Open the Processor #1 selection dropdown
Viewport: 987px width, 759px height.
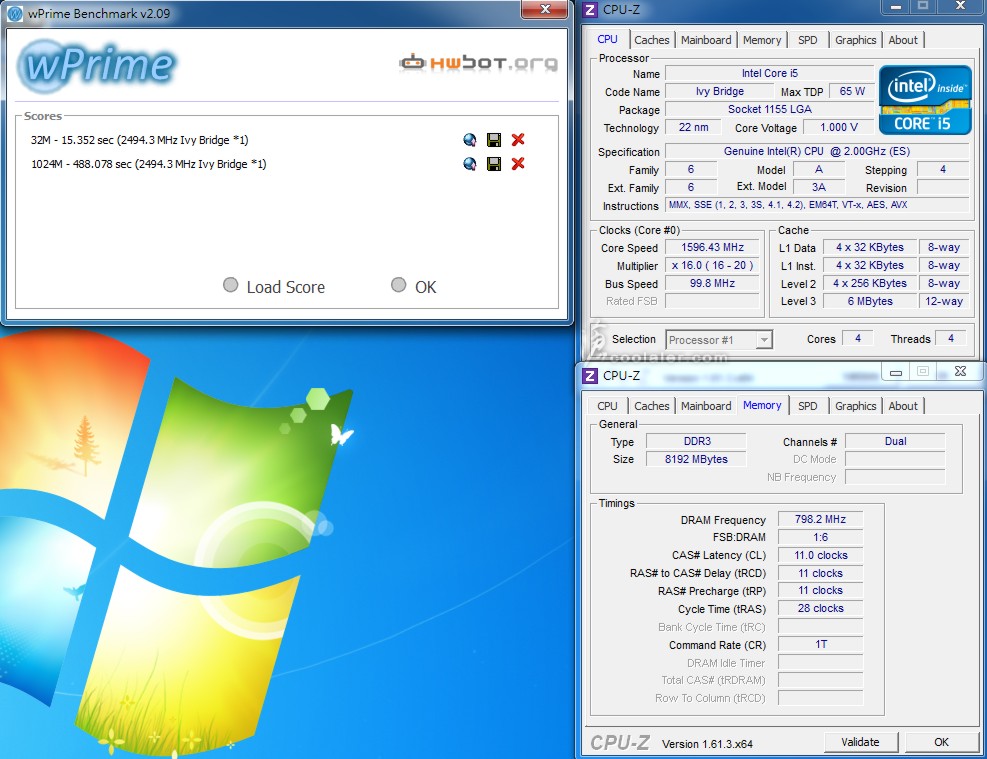pyautogui.click(x=719, y=340)
